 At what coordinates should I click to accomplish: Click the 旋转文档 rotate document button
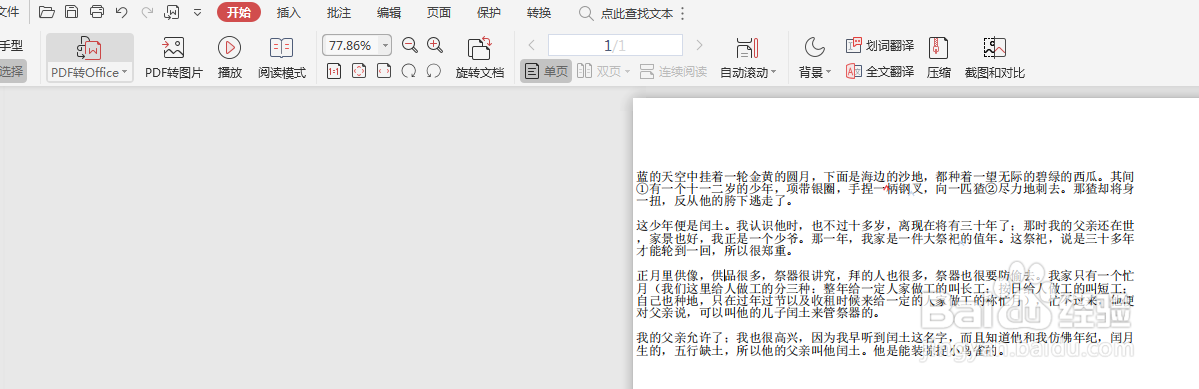(479, 58)
